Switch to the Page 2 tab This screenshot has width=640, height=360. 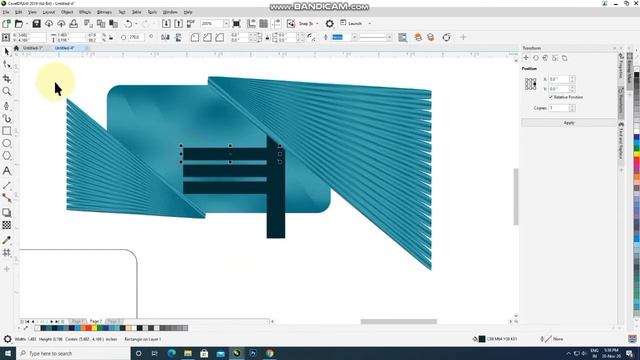coord(96,321)
